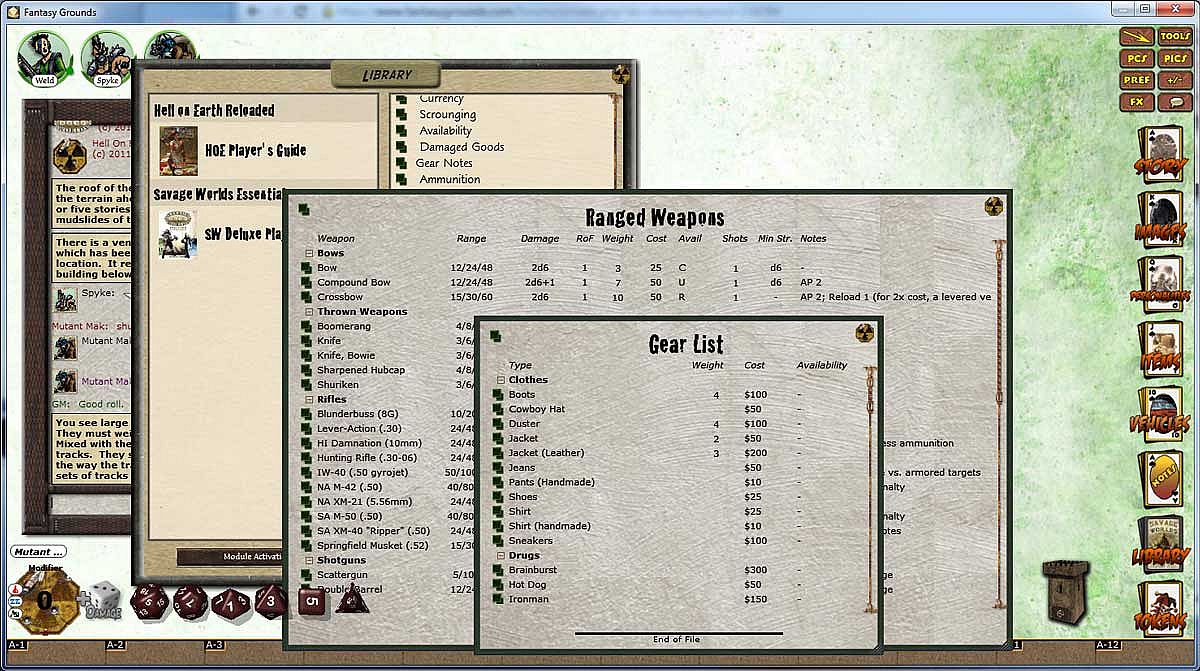Screen dimensions: 1200x671
Task: Open Ammunition entry in Library
Action: [x=449, y=179]
